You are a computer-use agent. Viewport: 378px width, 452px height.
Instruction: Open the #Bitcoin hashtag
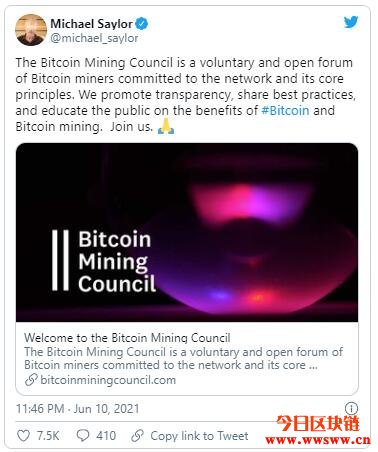tap(285, 110)
